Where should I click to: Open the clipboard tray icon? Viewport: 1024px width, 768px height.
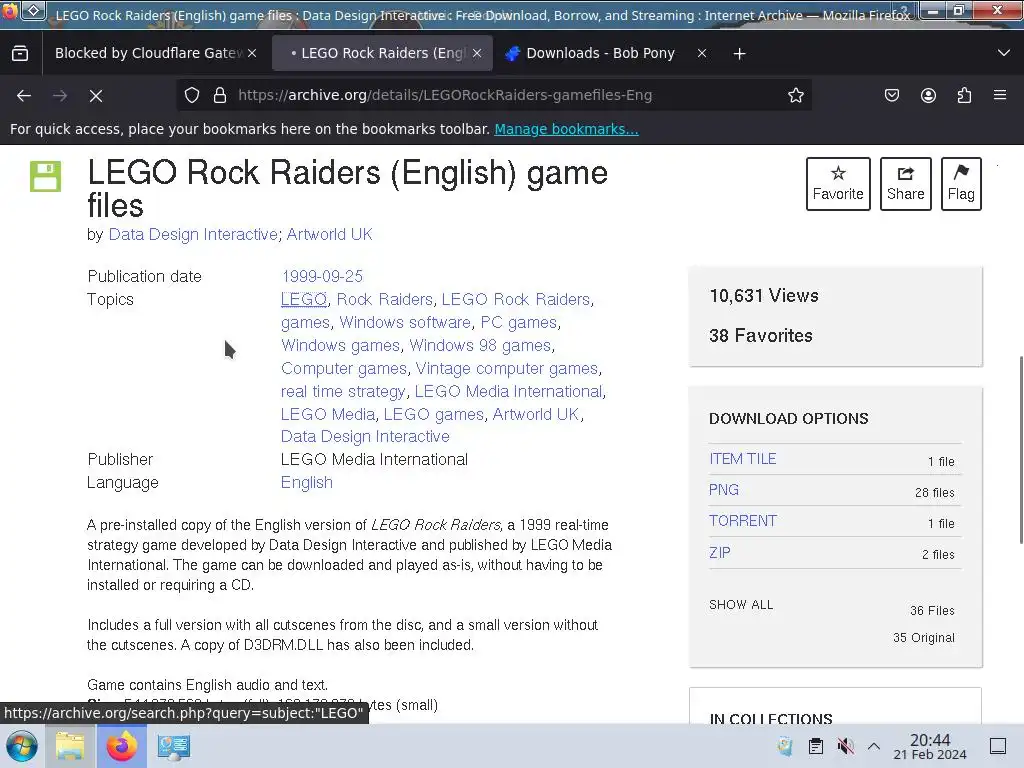[x=816, y=746]
